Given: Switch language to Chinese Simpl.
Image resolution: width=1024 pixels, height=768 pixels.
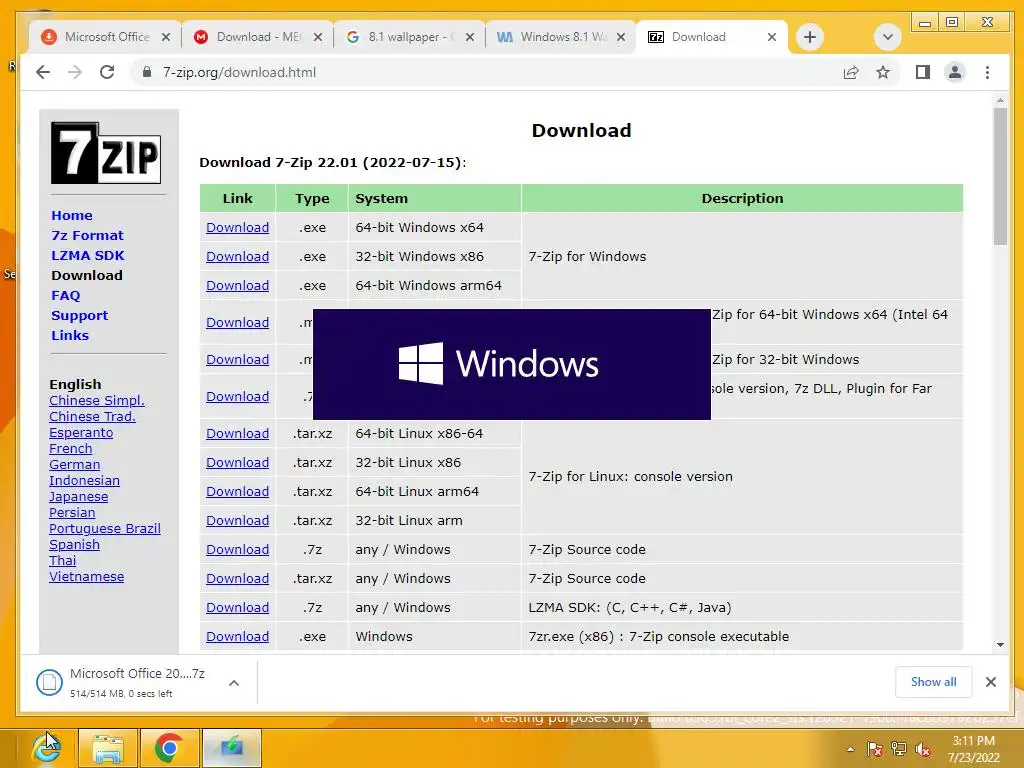Looking at the screenshot, I should [x=97, y=401].
